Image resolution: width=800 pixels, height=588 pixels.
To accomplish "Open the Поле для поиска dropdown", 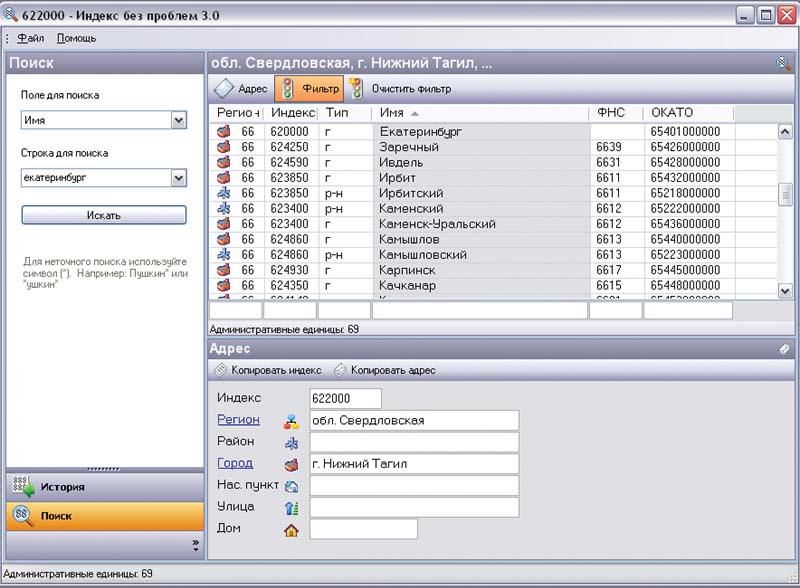I will point(179,120).
